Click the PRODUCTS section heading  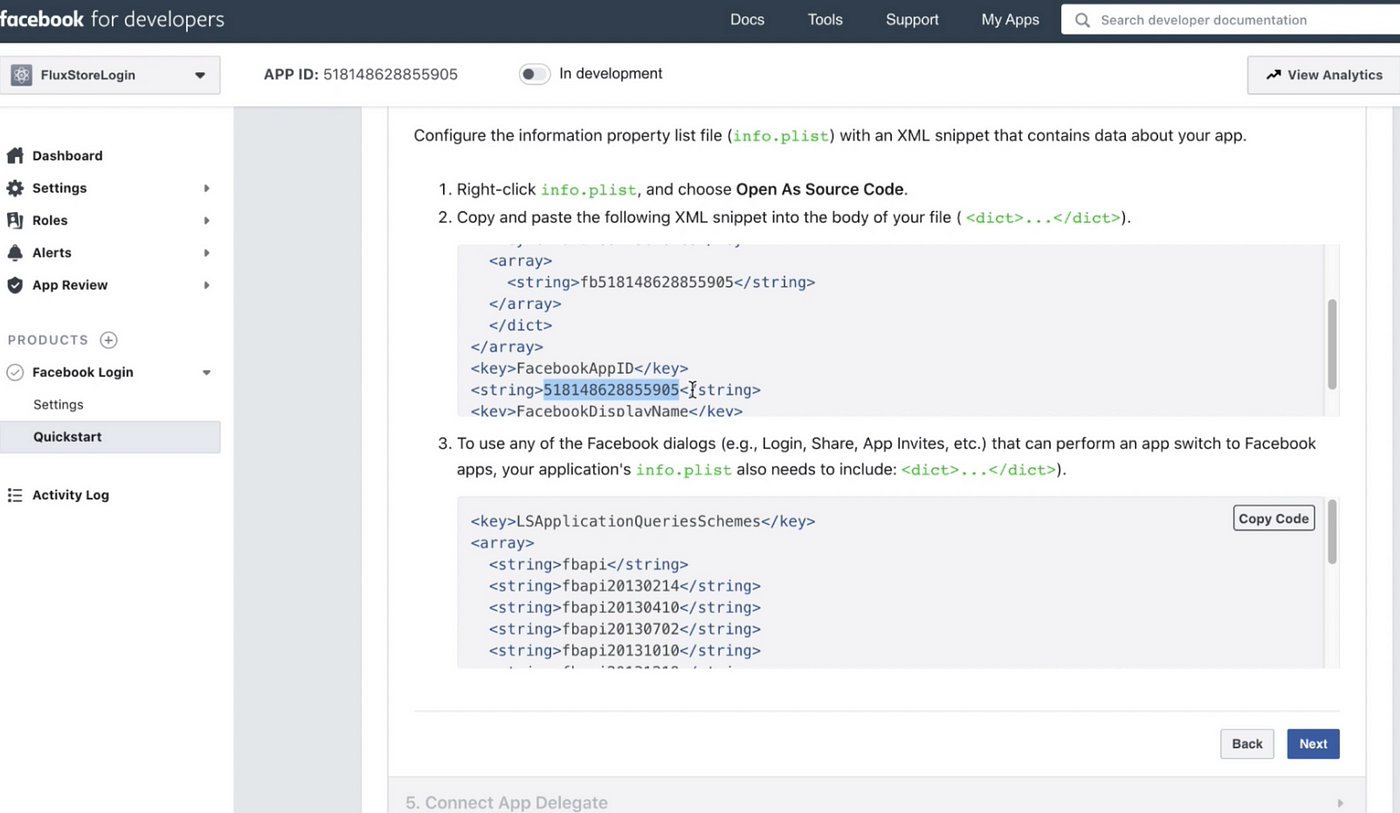(x=48, y=340)
